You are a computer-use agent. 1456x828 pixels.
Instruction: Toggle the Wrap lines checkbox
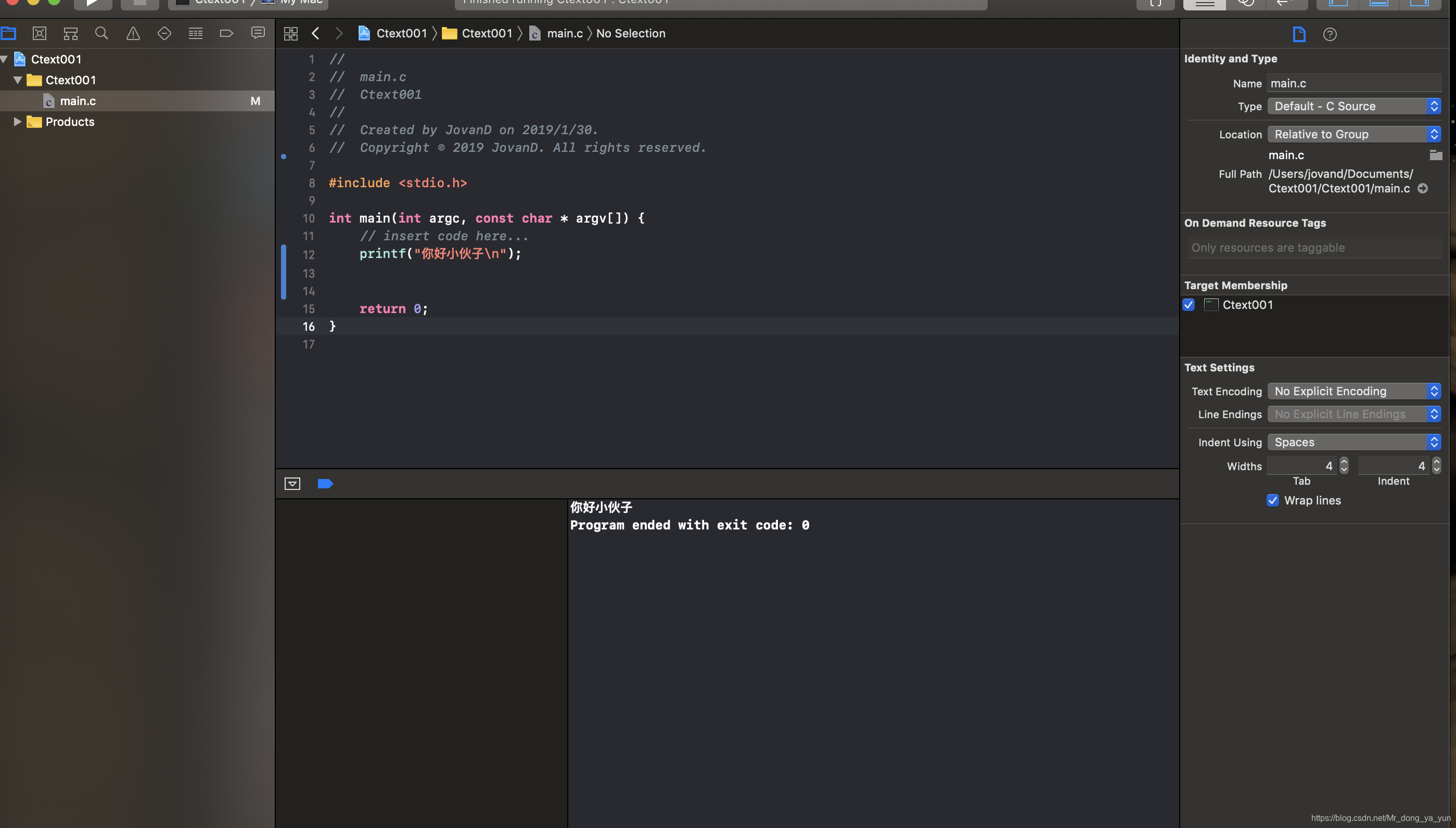[x=1273, y=500]
